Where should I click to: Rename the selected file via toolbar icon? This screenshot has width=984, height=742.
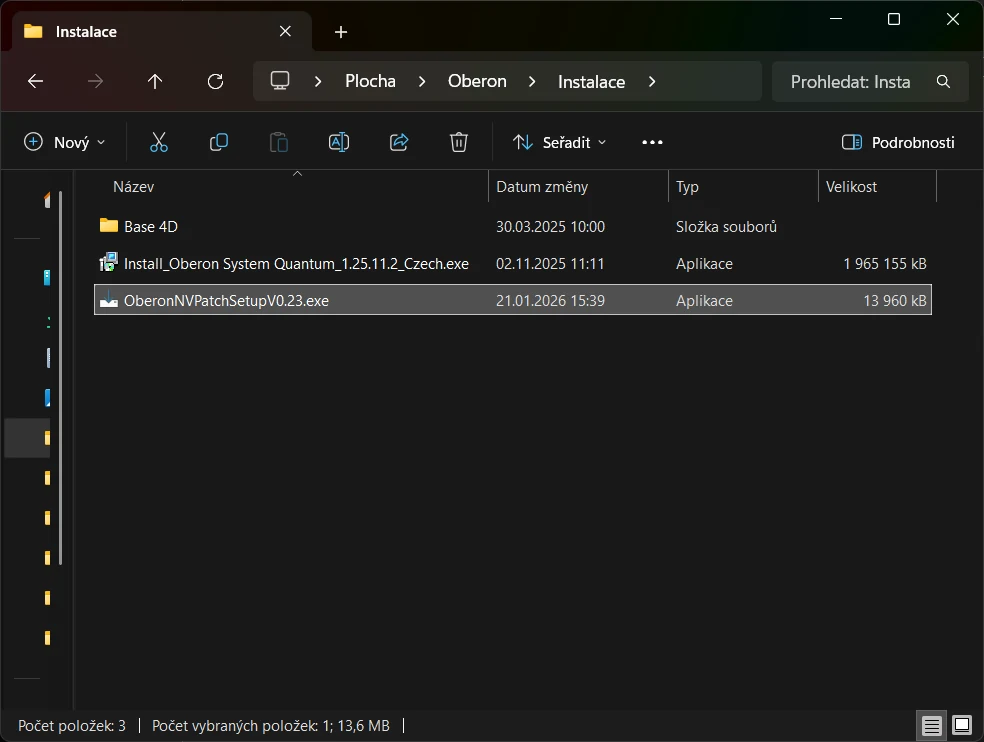(339, 142)
